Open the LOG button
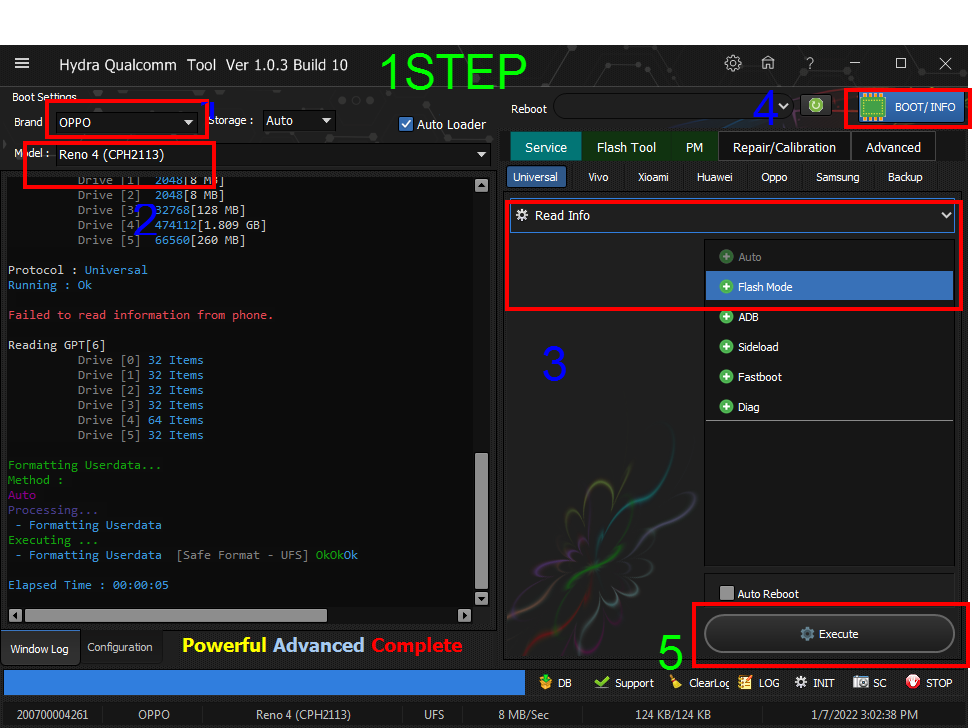 coord(759,683)
